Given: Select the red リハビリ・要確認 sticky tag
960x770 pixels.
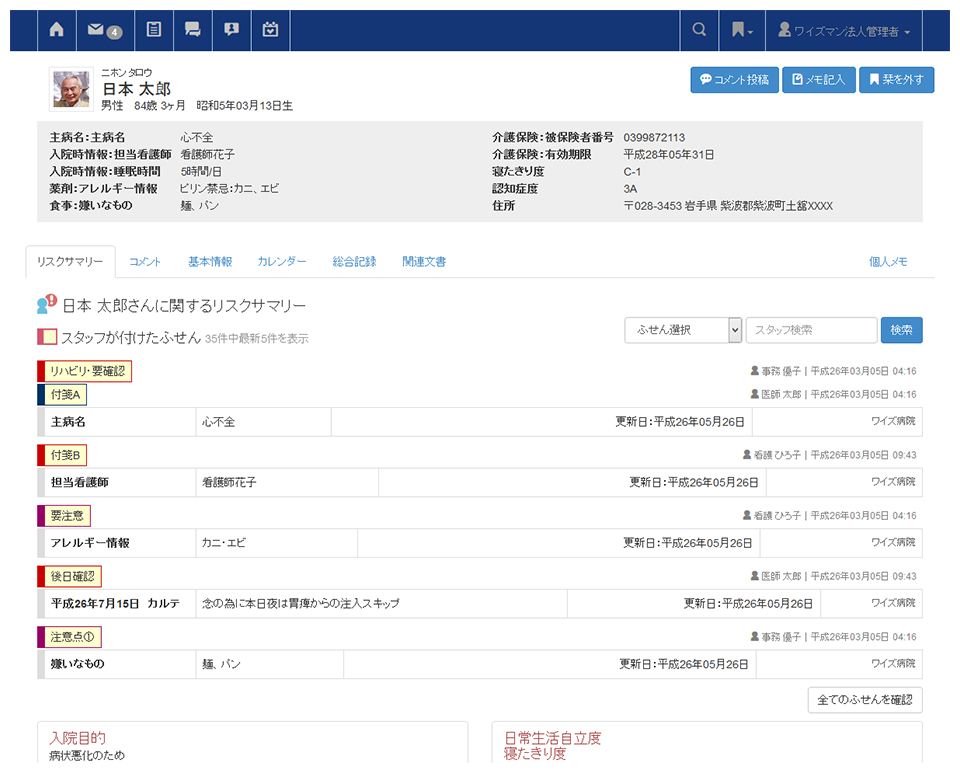Looking at the screenshot, I should click(85, 371).
